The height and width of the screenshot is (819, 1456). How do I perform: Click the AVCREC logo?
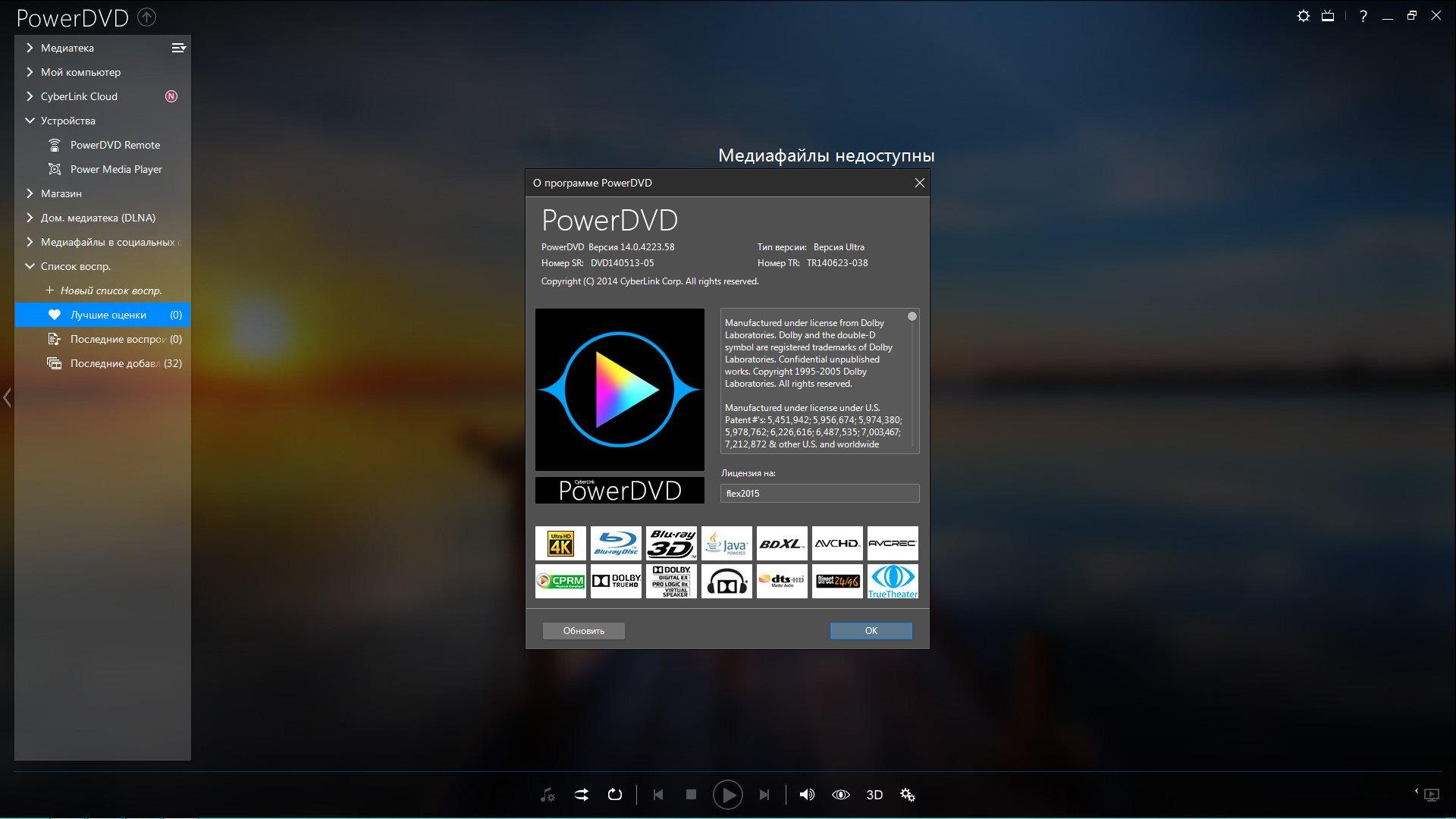click(x=893, y=544)
